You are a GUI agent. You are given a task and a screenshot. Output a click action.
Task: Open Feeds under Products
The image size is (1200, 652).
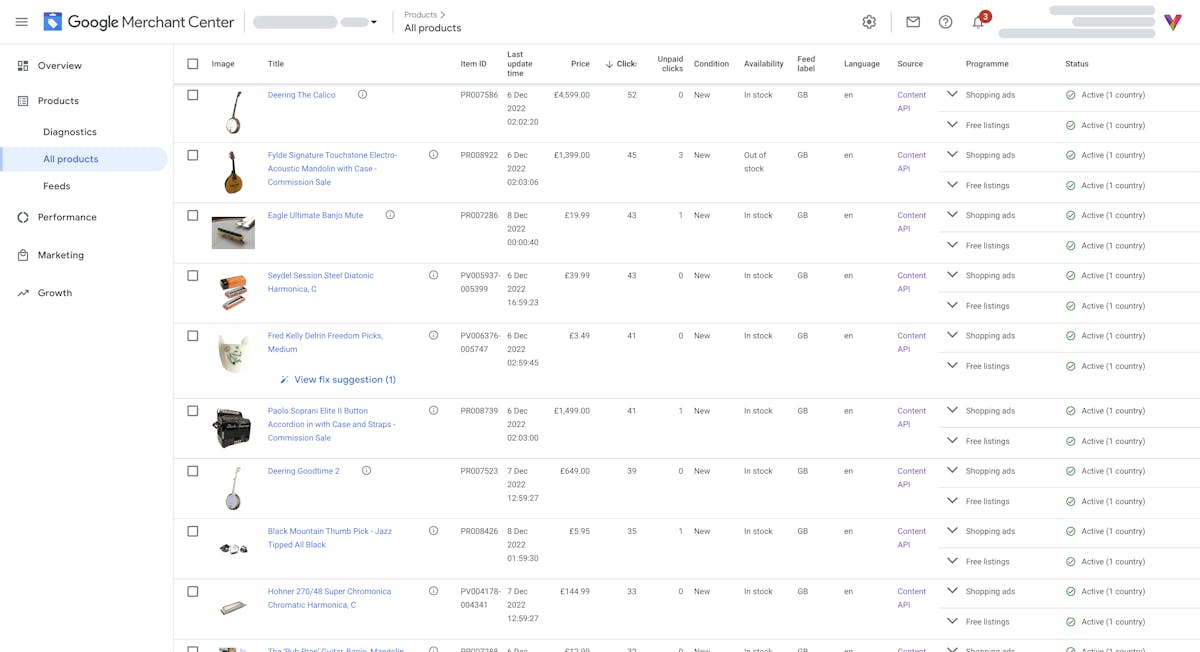click(x=57, y=186)
